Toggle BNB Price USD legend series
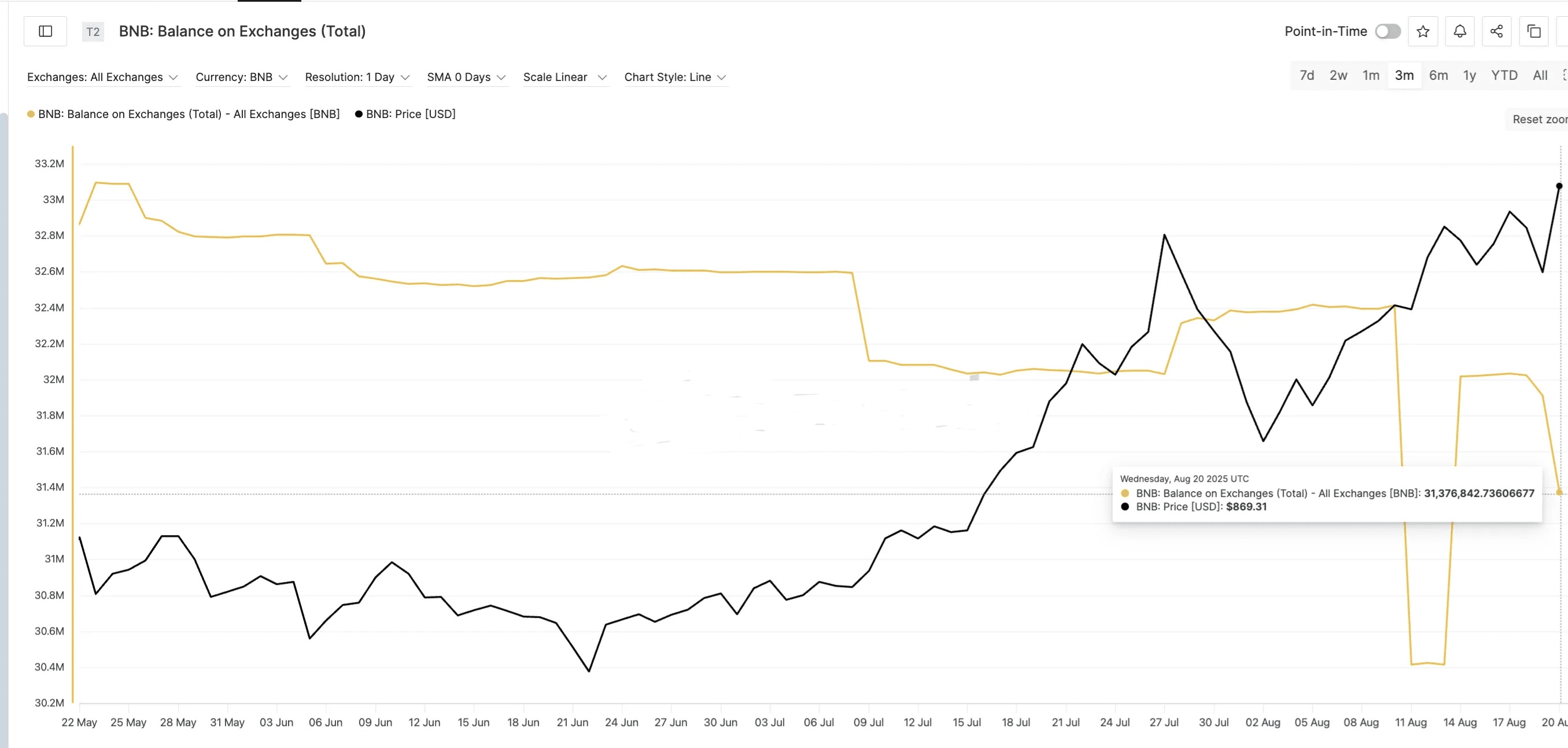Image resolution: width=1568 pixels, height=748 pixels. 405,114
